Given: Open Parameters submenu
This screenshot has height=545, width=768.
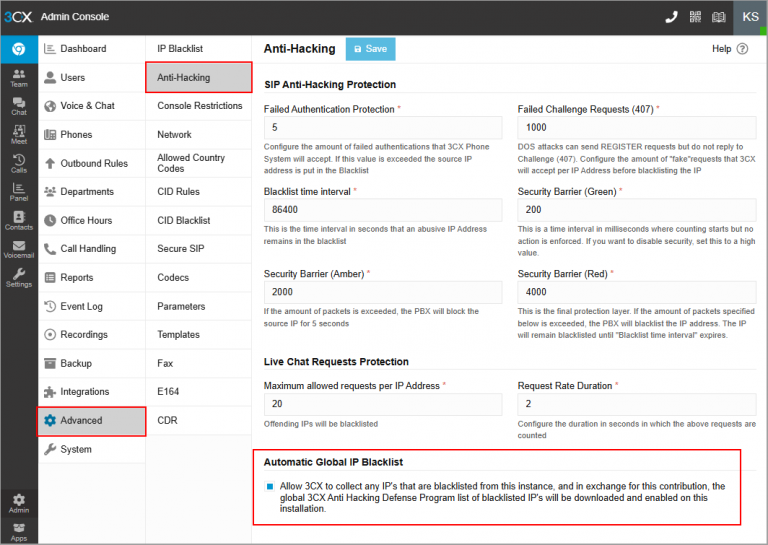Looking at the screenshot, I should coord(198,307).
